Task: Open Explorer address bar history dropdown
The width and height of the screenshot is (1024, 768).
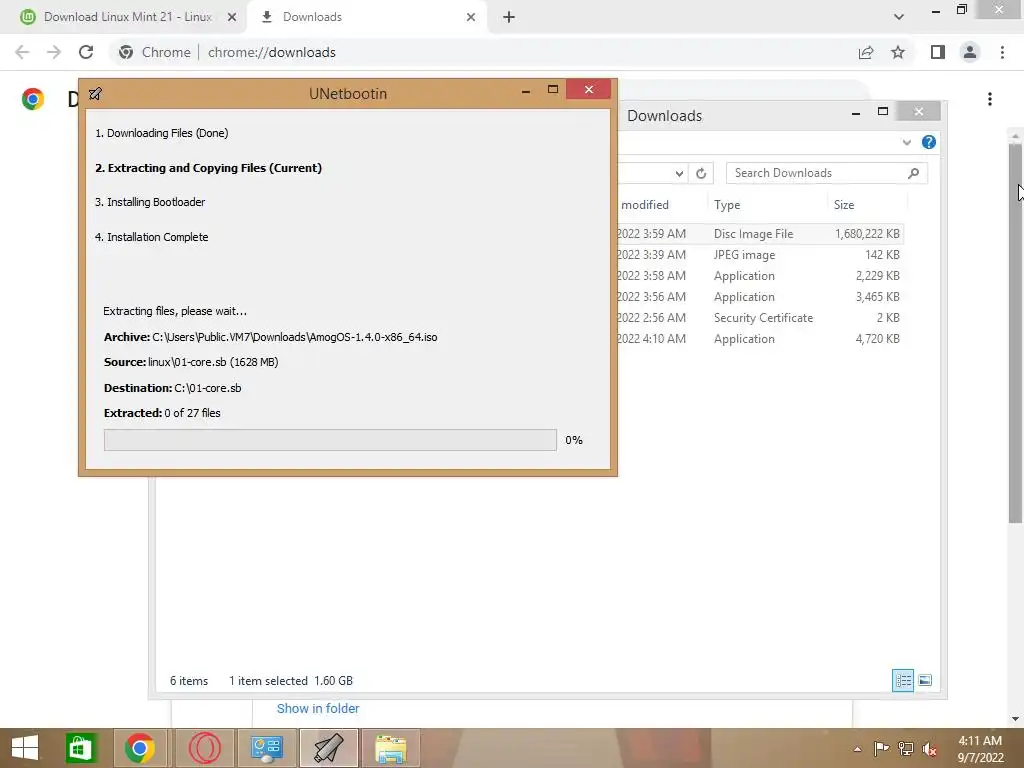Action: click(x=679, y=173)
